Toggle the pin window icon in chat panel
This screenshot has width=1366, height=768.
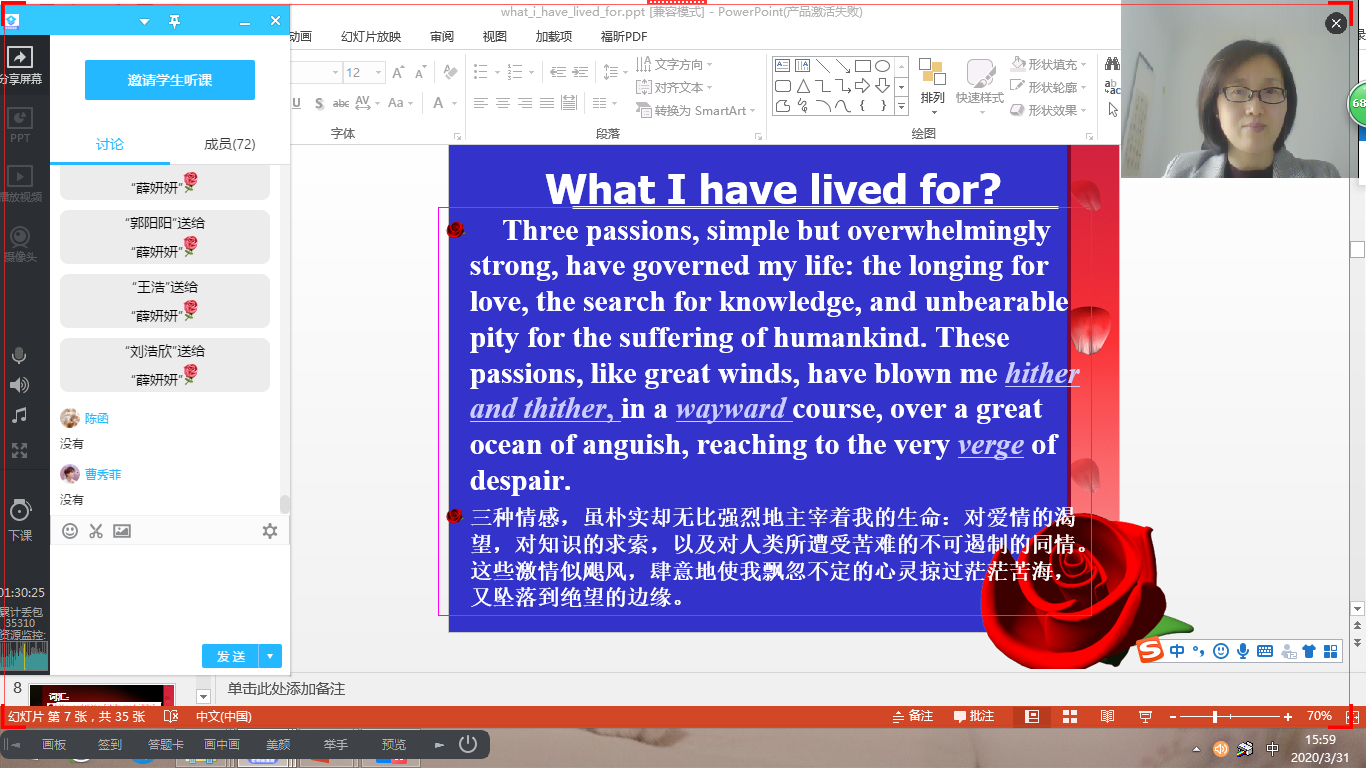pos(174,21)
